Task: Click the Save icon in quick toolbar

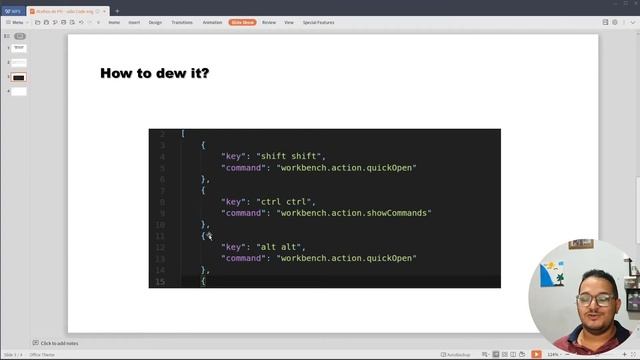Action: [x=46, y=22]
